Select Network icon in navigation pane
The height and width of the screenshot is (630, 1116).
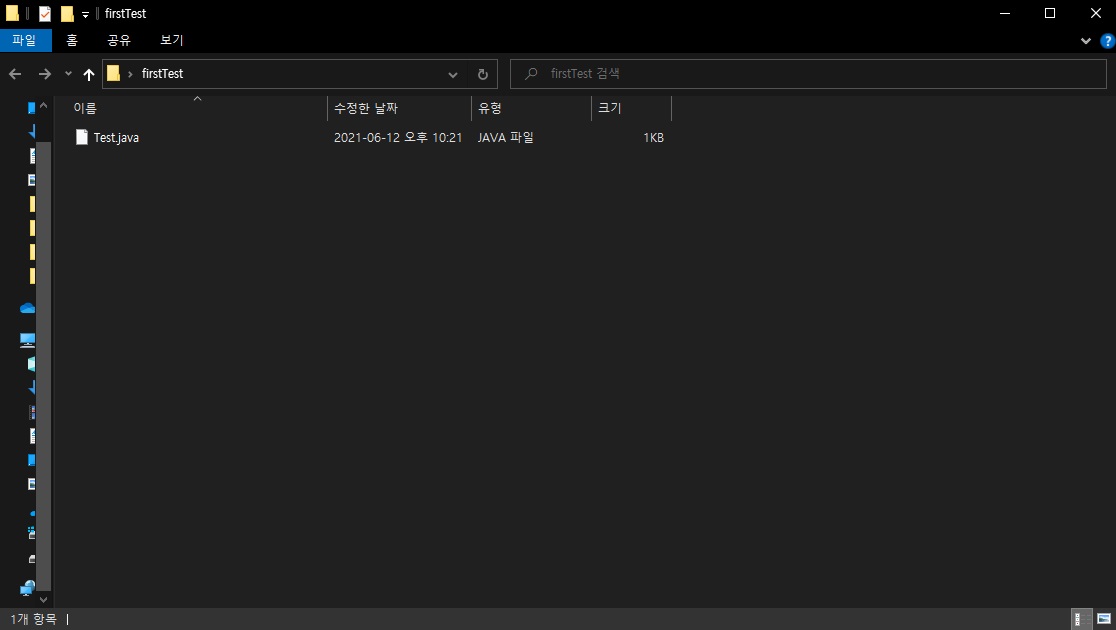tap(27, 588)
